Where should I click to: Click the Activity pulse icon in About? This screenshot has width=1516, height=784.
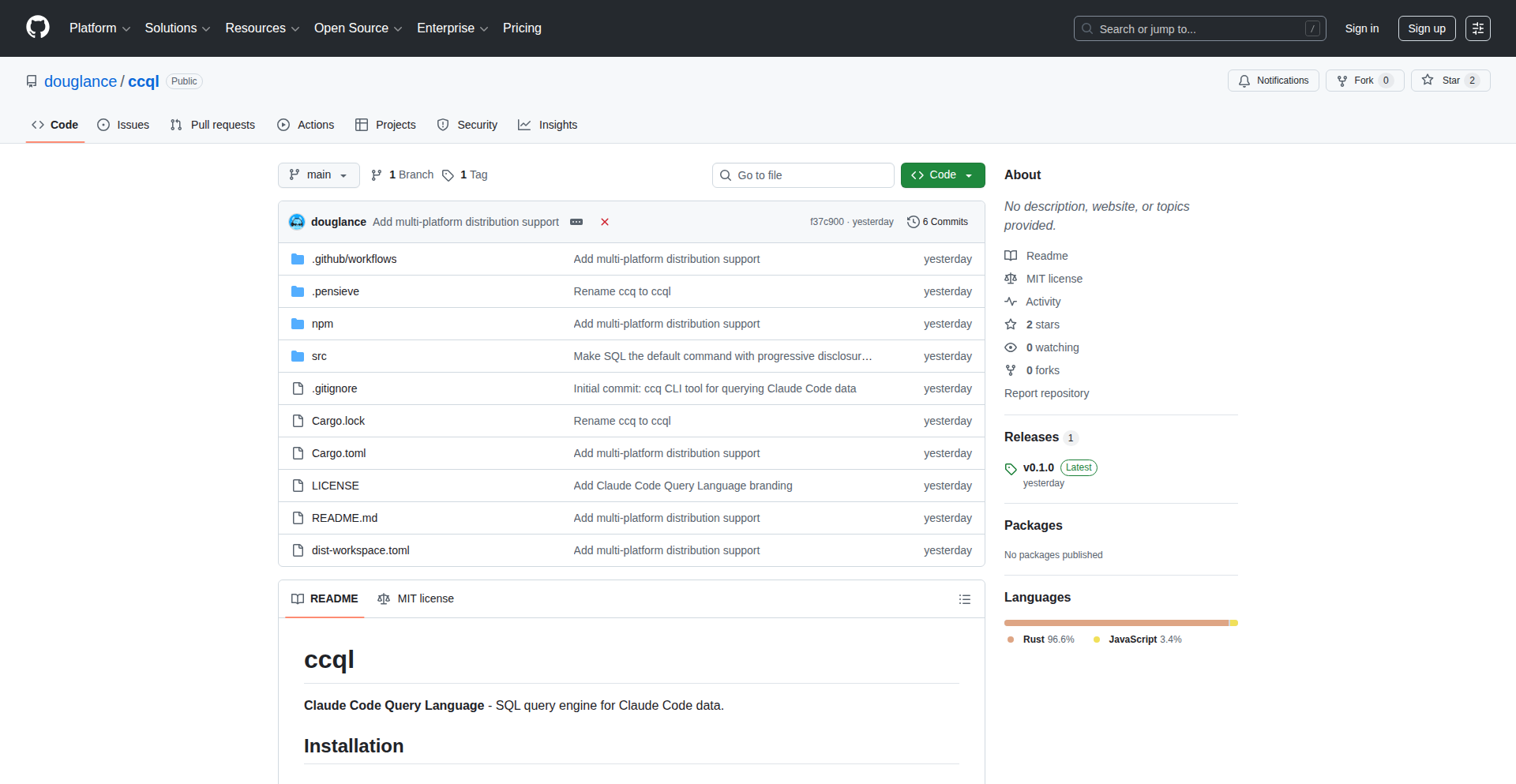coord(1011,302)
